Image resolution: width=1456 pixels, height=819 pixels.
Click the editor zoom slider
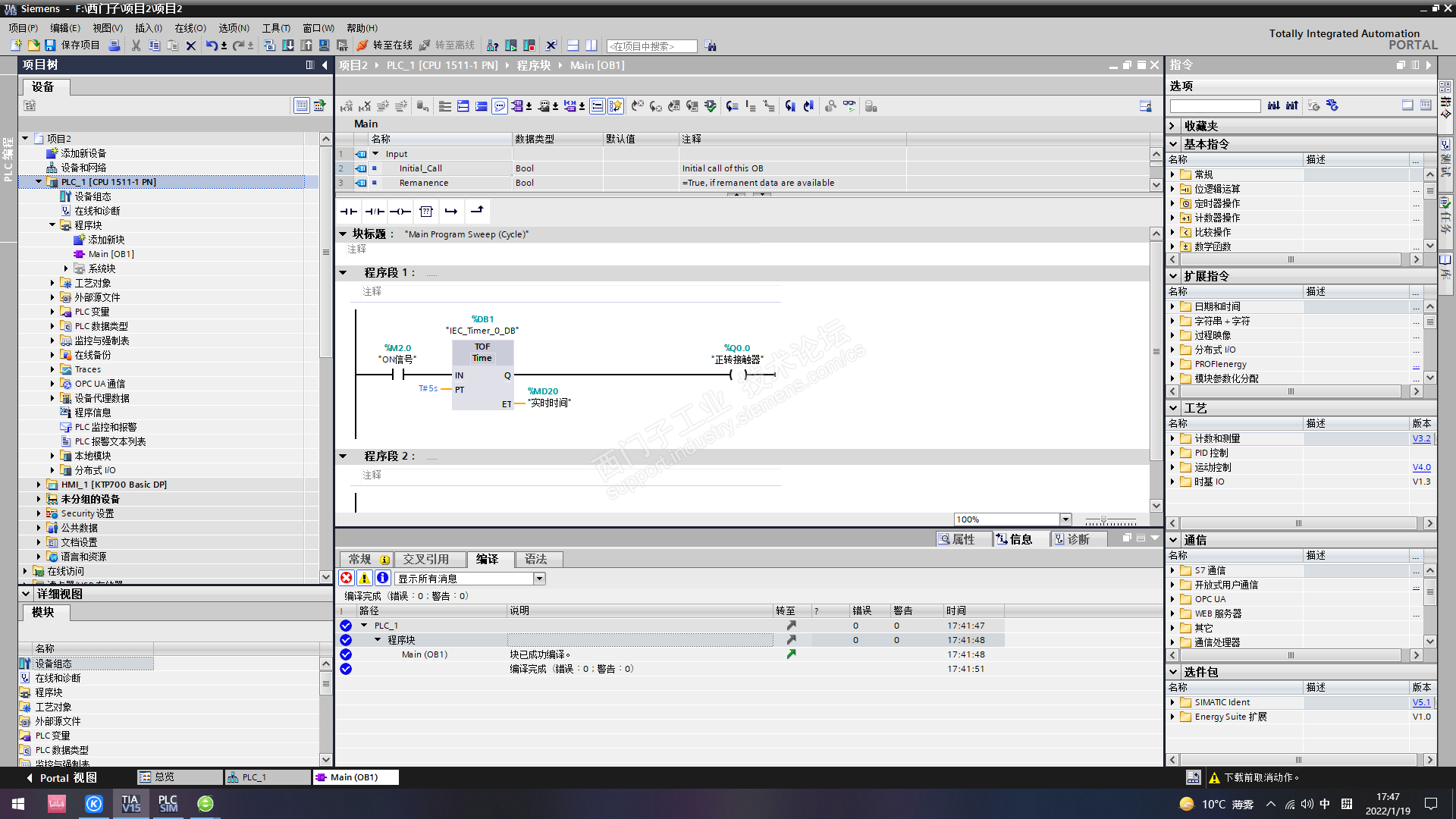pos(1104,520)
